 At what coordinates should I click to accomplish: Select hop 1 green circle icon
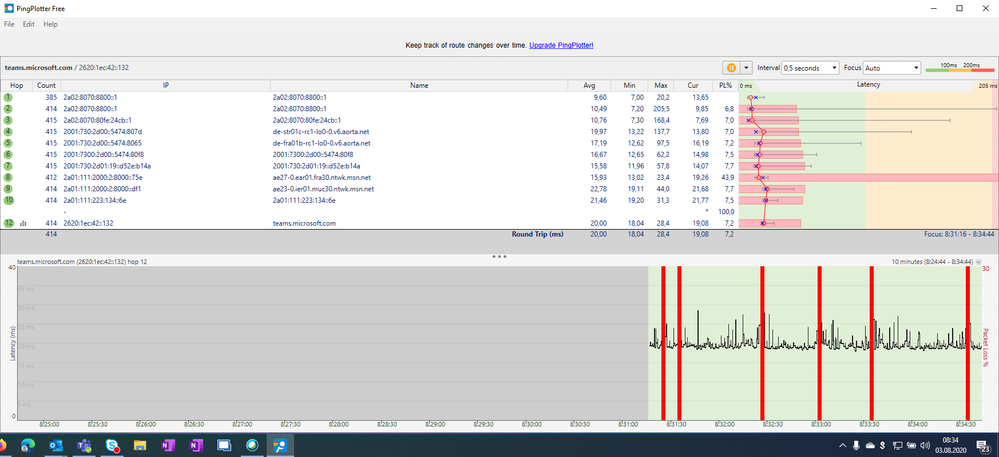click(8, 98)
